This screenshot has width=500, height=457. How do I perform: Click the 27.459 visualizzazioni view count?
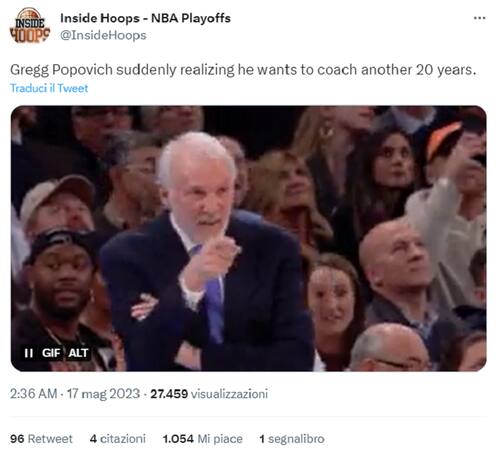(209, 394)
